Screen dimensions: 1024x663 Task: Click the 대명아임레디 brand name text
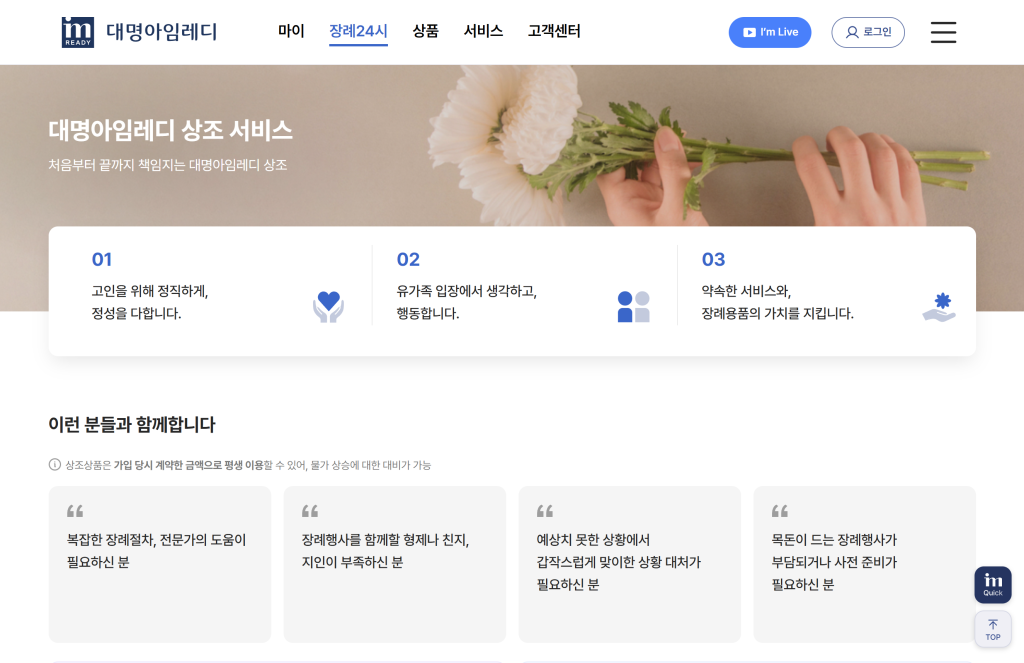[161, 32]
